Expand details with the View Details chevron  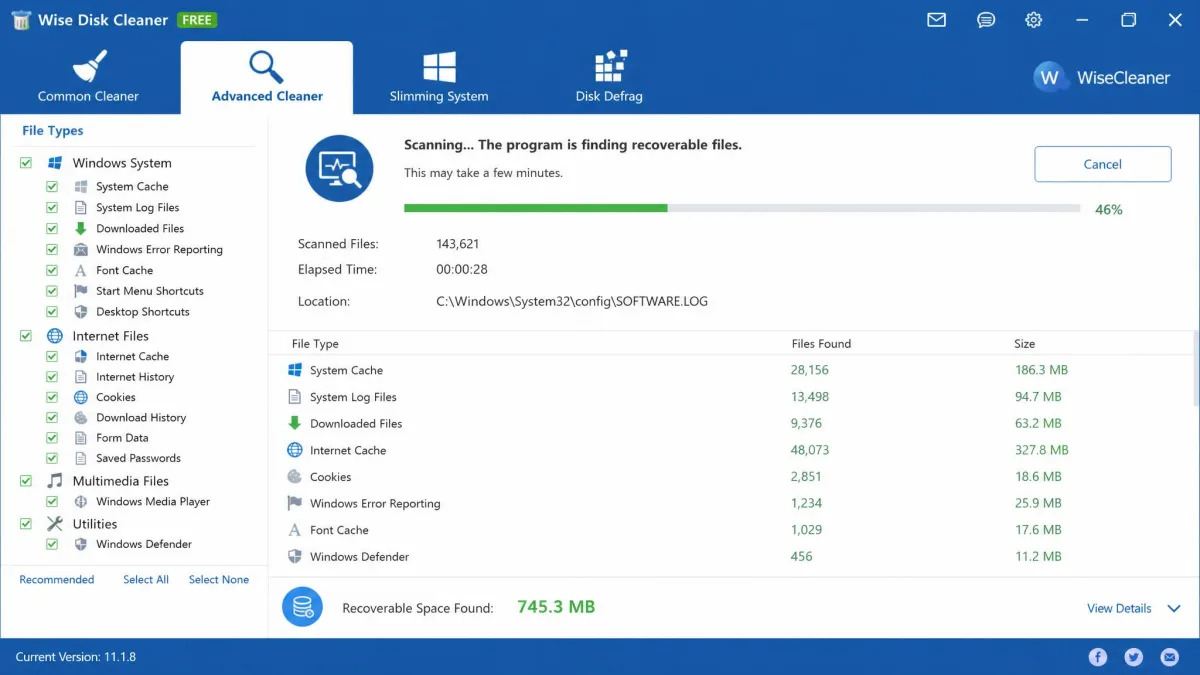click(1174, 608)
